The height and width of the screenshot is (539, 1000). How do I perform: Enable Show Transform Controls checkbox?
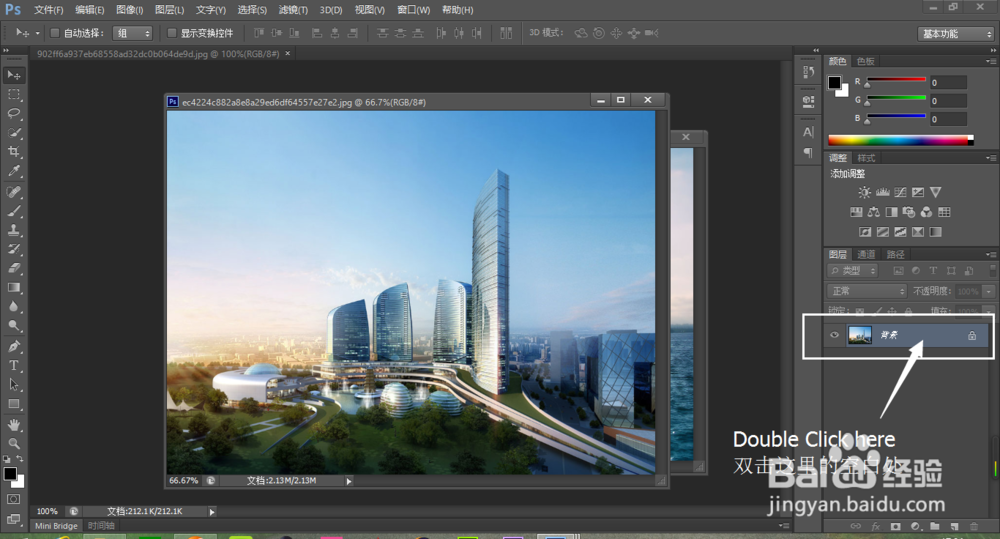pyautogui.click(x=172, y=33)
